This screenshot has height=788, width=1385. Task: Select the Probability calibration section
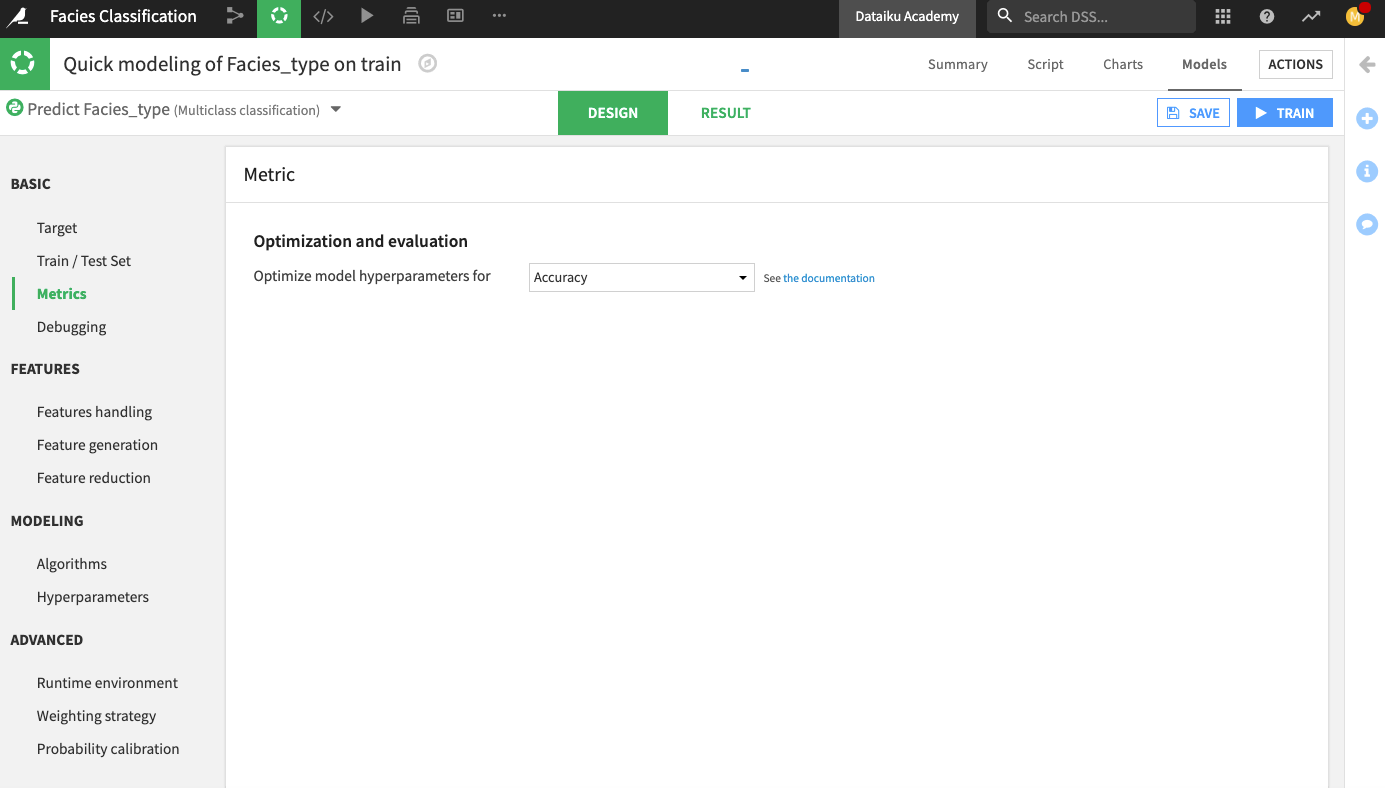(108, 748)
